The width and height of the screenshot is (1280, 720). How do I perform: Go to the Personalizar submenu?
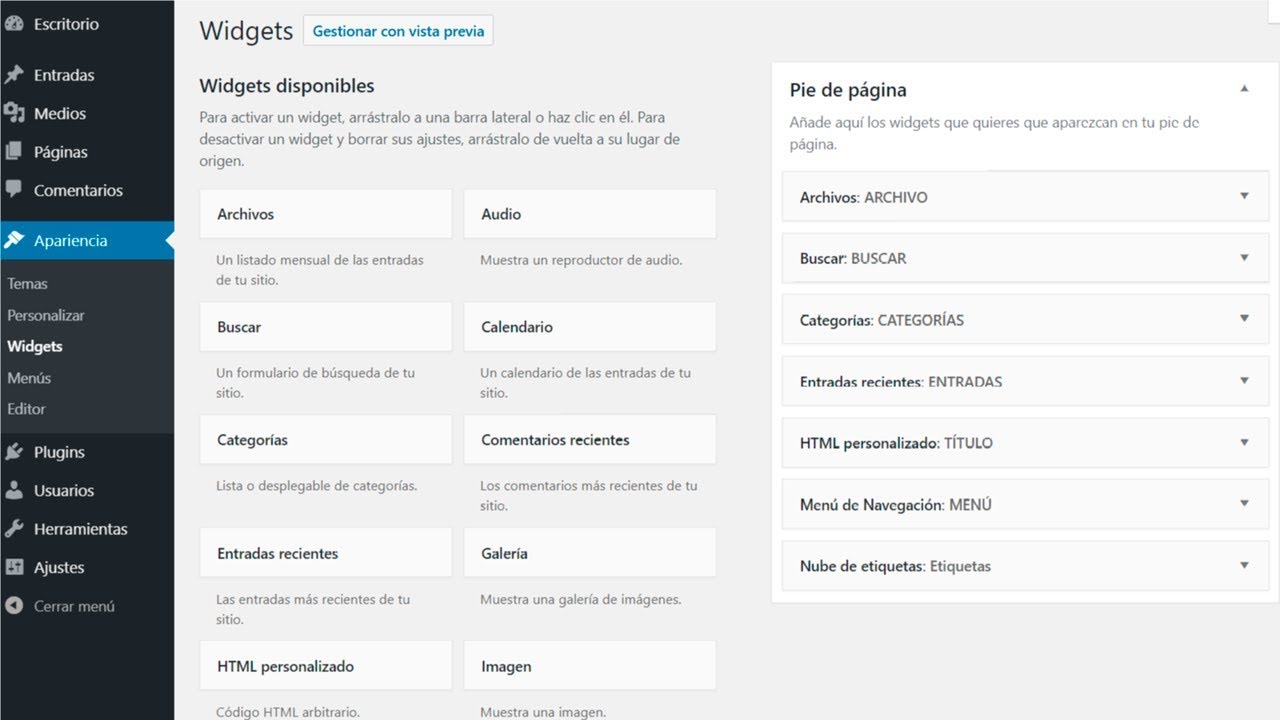coord(45,315)
